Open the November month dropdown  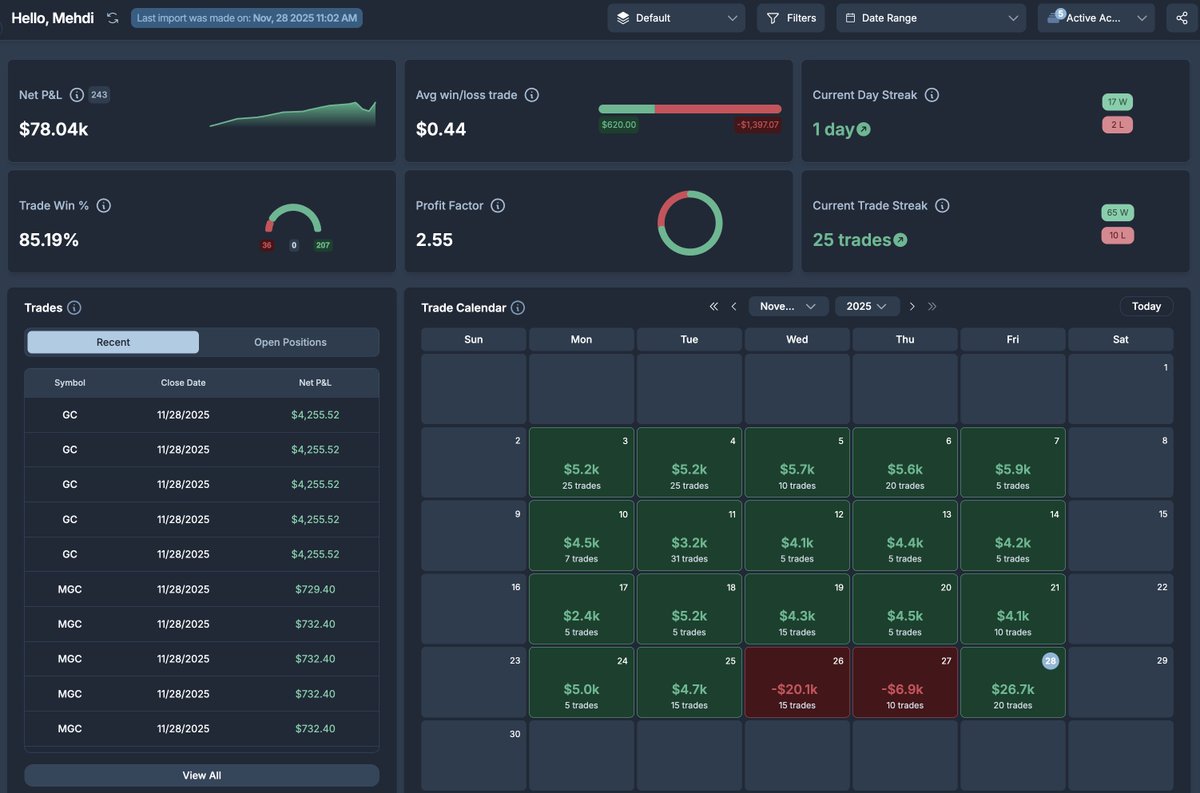click(x=787, y=306)
